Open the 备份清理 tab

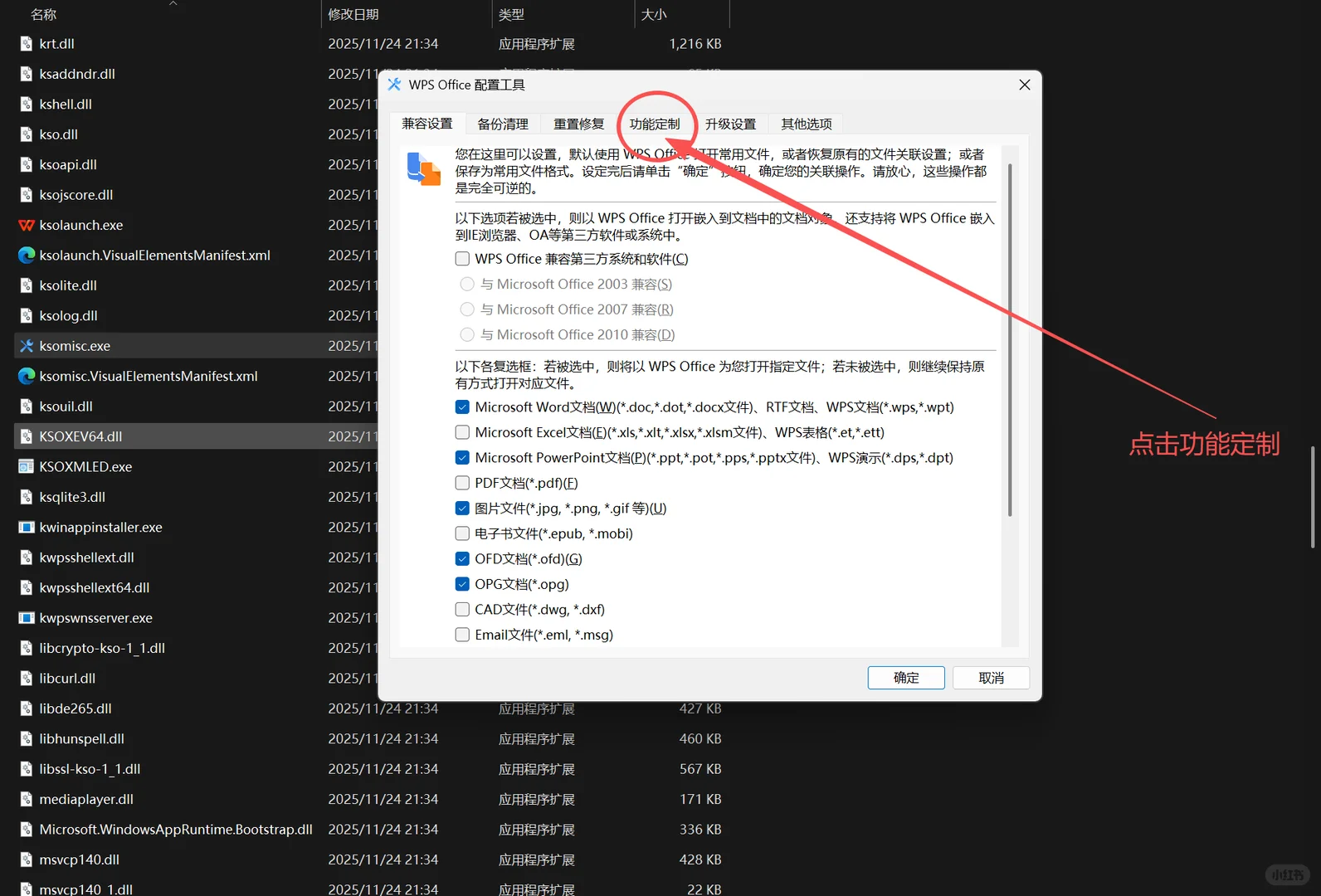tap(503, 124)
